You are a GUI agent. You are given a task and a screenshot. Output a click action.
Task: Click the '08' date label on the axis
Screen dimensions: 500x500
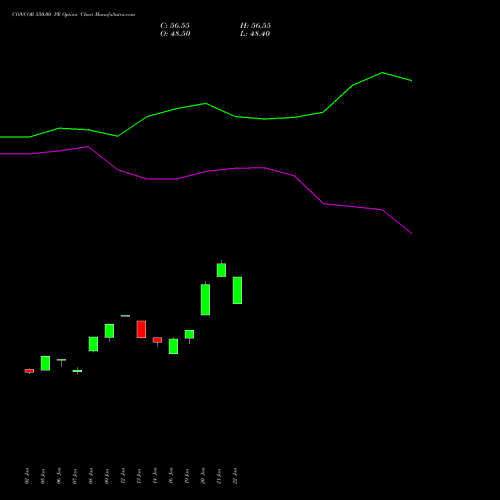(91, 476)
